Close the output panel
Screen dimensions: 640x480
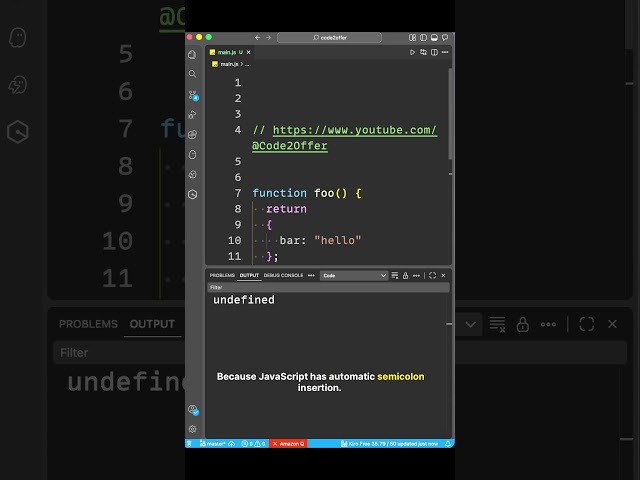(x=443, y=276)
